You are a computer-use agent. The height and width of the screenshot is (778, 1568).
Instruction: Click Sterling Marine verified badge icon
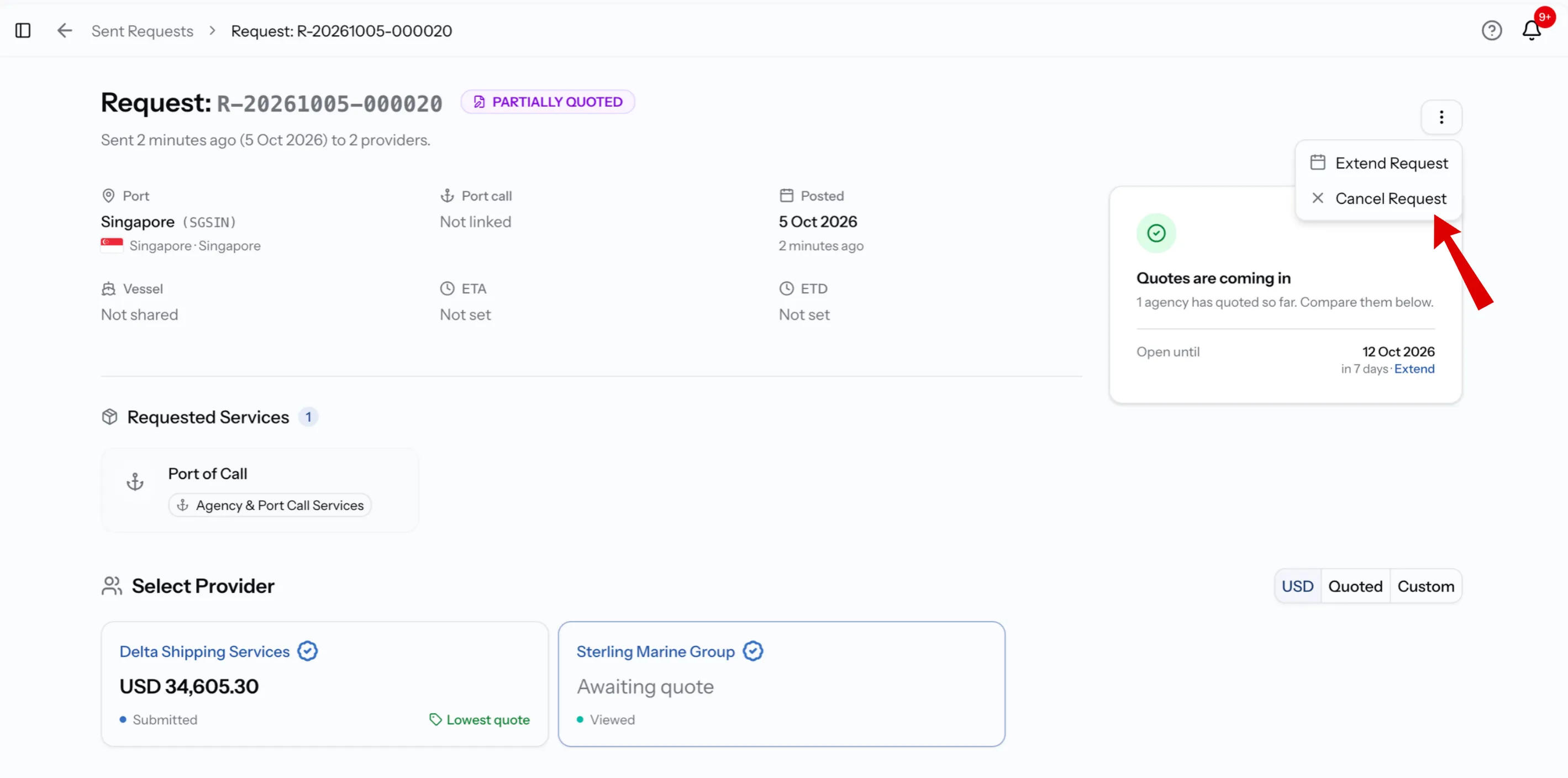pyautogui.click(x=753, y=651)
